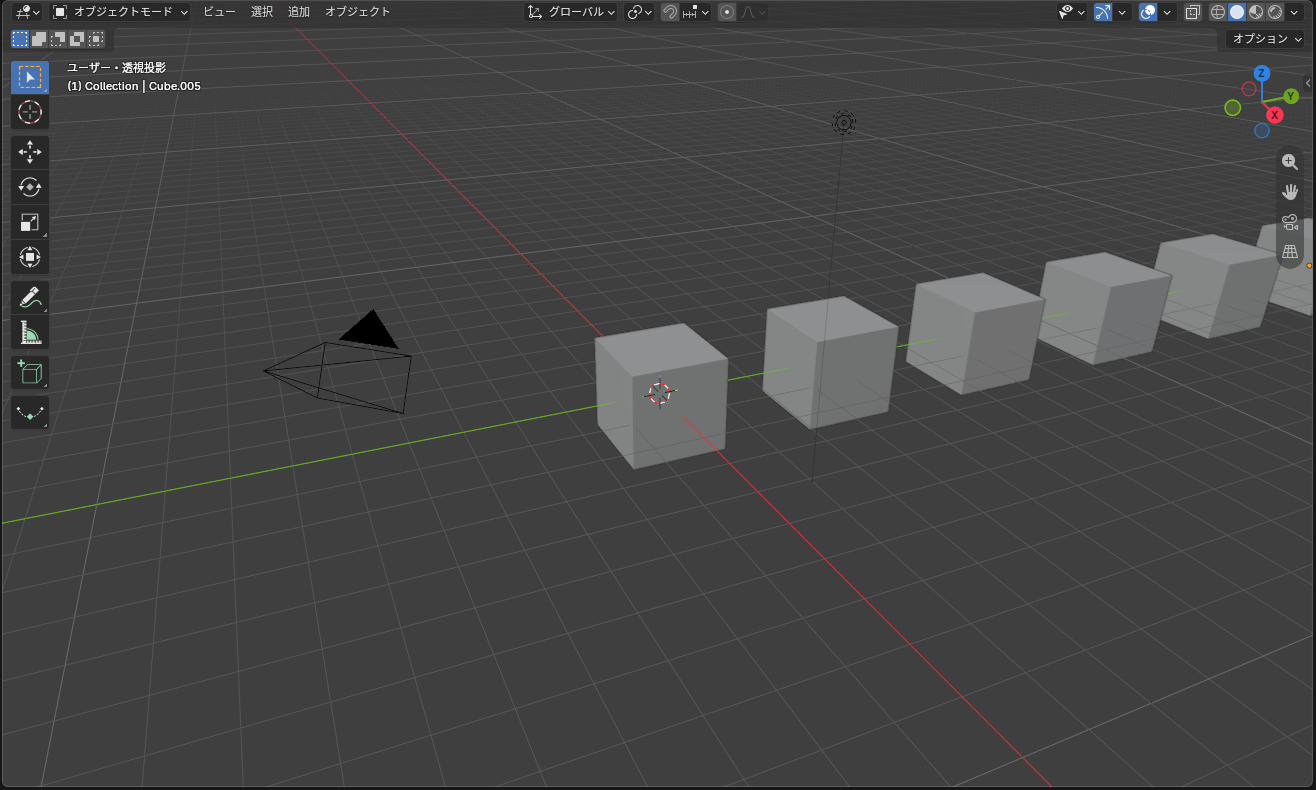
Task: Toggle X-ray mode
Action: [x=1192, y=12]
